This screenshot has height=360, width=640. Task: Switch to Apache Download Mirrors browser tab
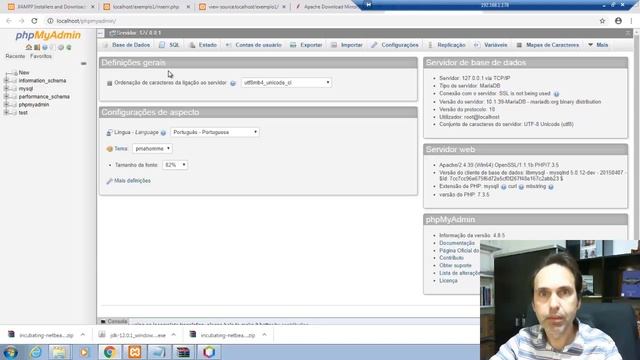[329, 7]
